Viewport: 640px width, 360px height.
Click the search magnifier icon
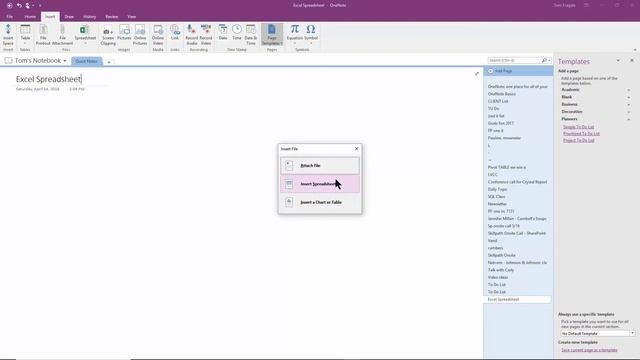544,60
